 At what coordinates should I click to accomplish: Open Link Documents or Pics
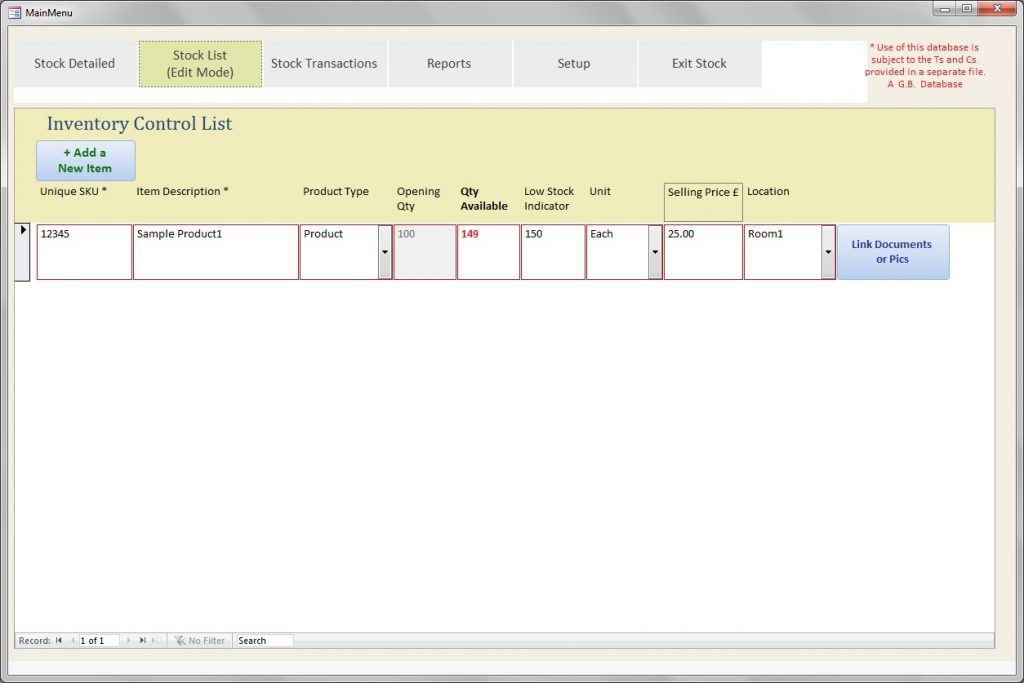[892, 251]
